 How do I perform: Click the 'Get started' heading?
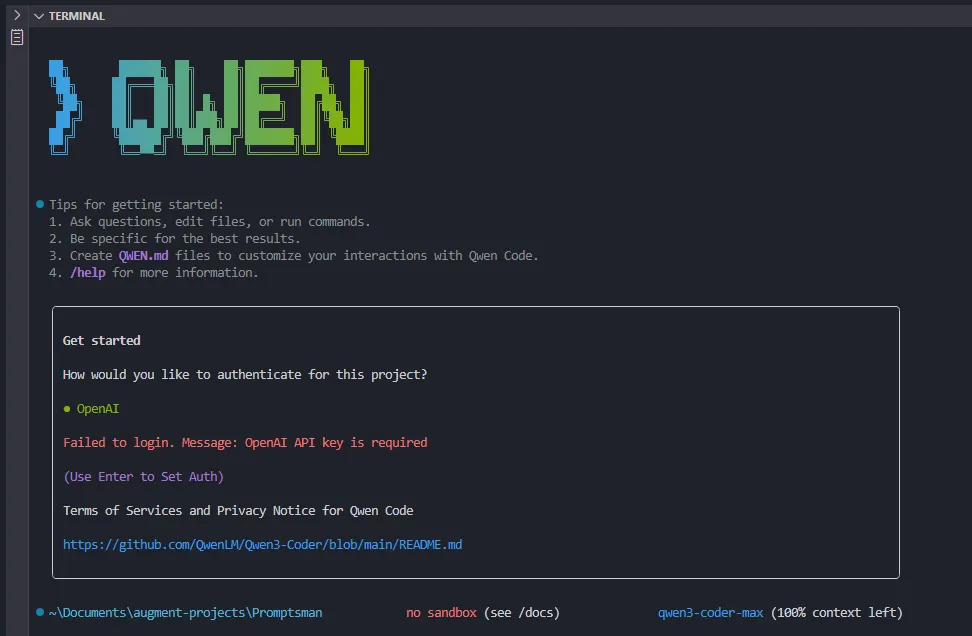tap(102, 340)
